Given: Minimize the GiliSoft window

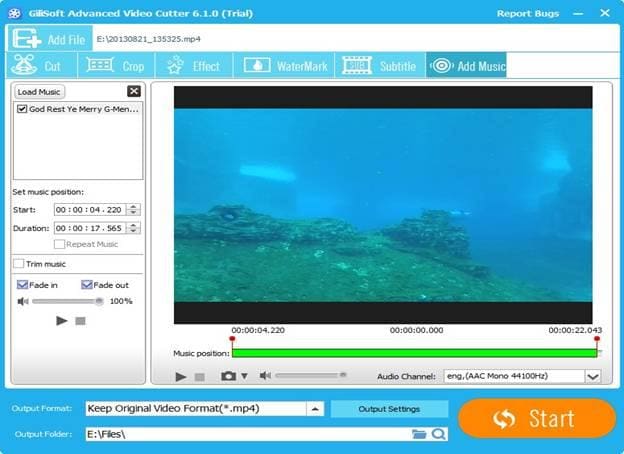Looking at the screenshot, I should tap(578, 14).
